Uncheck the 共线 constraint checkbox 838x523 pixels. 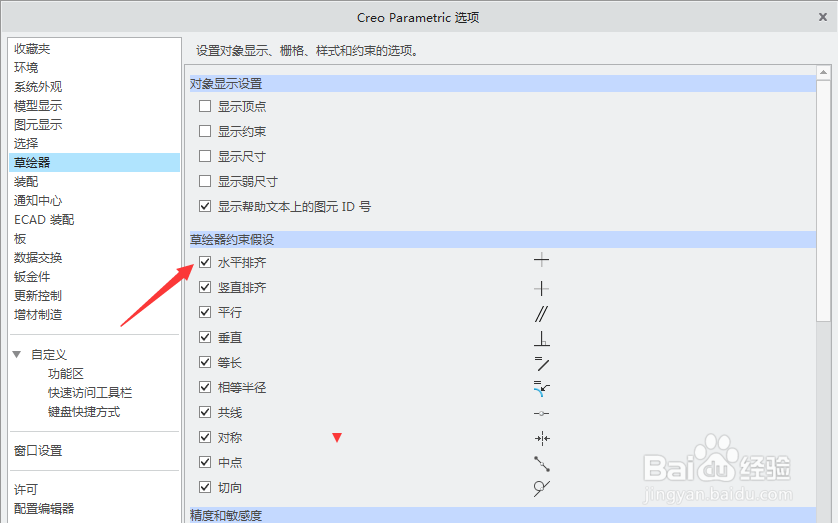(205, 412)
